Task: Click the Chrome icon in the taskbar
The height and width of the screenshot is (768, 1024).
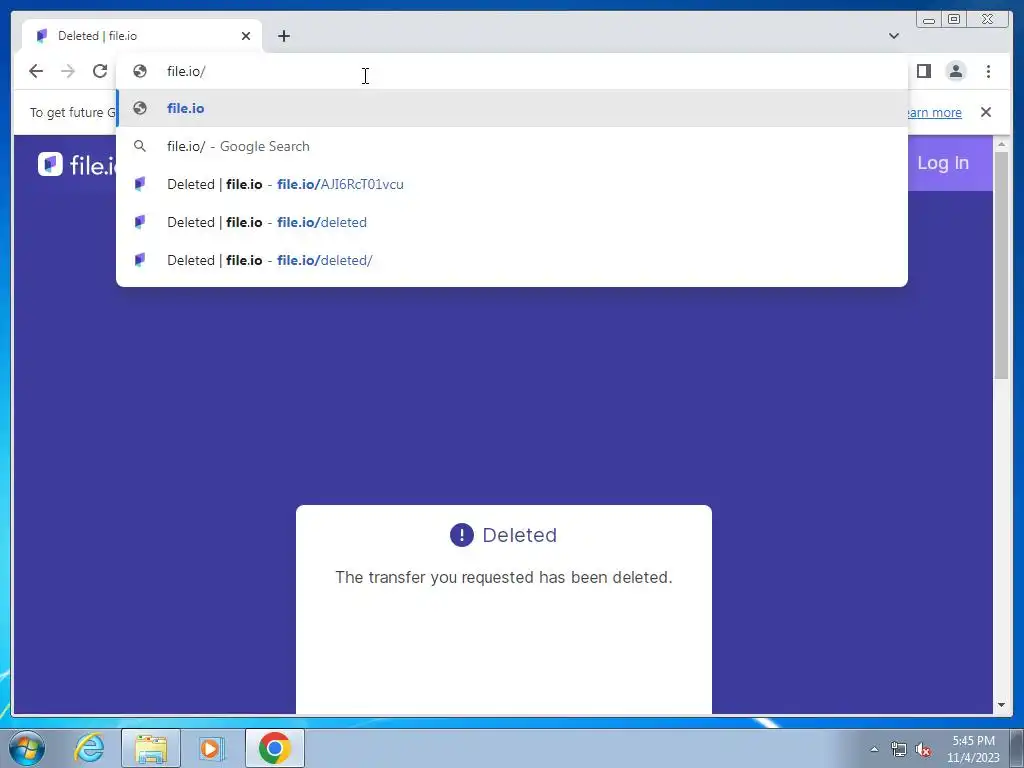Action: click(275, 748)
